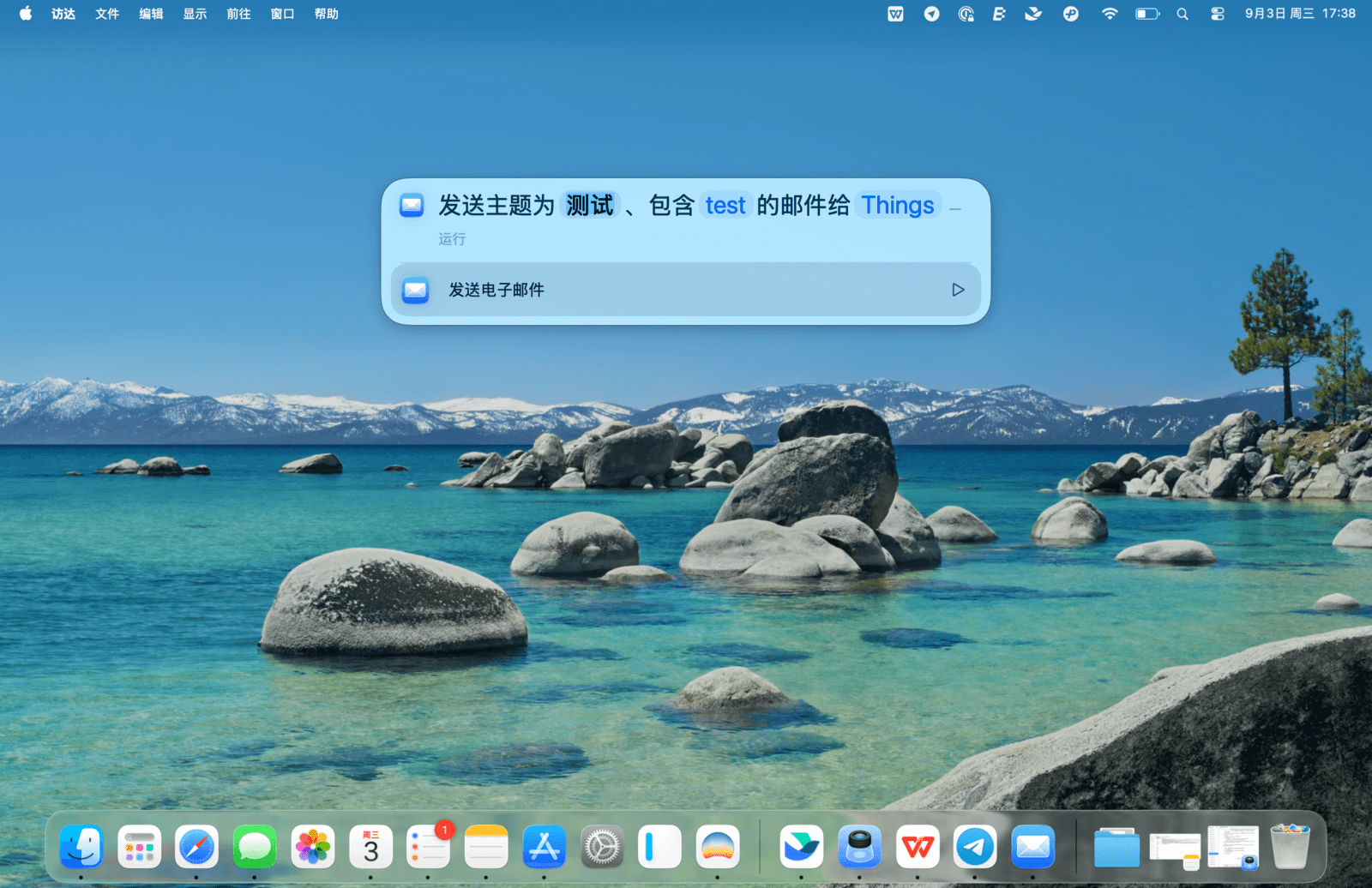
Task: Open Telegram in the Dock
Action: (x=975, y=848)
